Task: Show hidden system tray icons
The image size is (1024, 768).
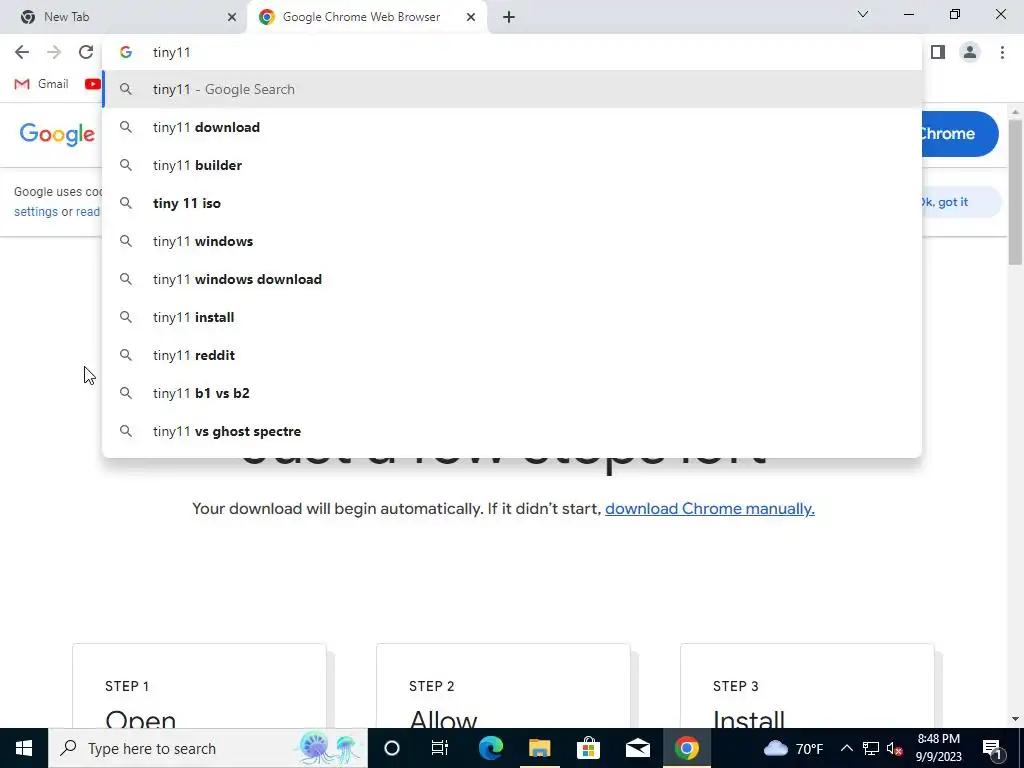Action: [x=846, y=748]
